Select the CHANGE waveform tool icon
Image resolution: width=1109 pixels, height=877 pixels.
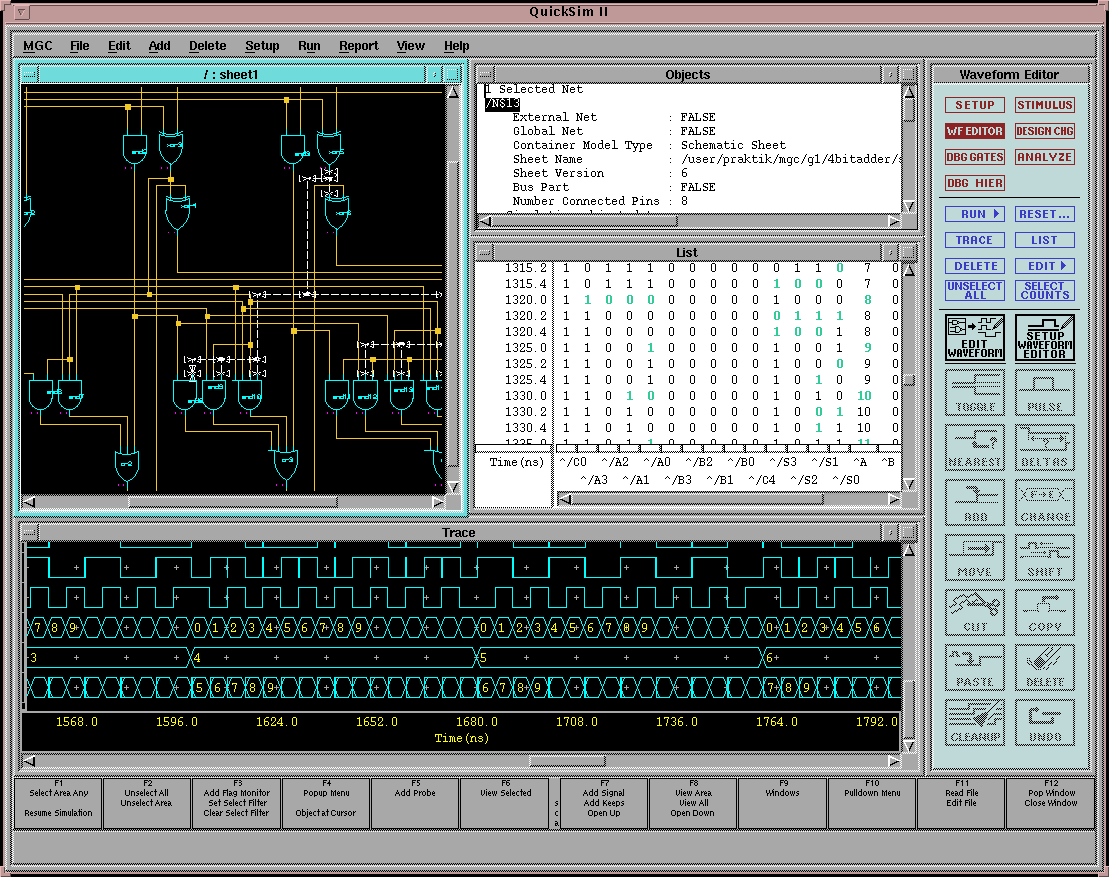click(1045, 503)
